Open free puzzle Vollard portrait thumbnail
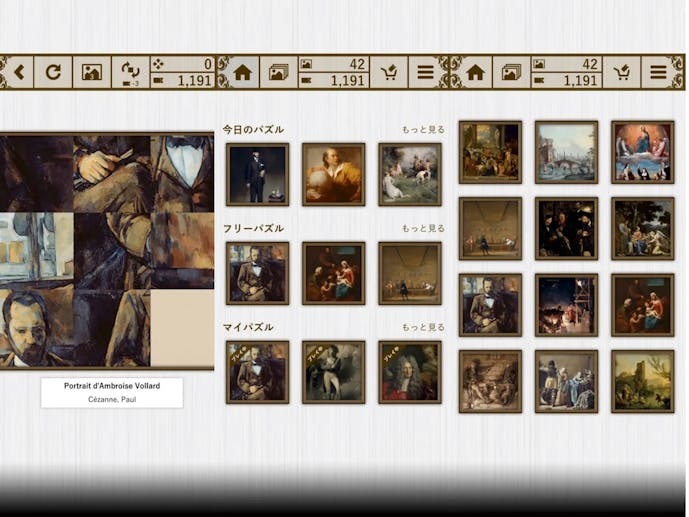Screen dimensions: 689x517 [x=257, y=273]
